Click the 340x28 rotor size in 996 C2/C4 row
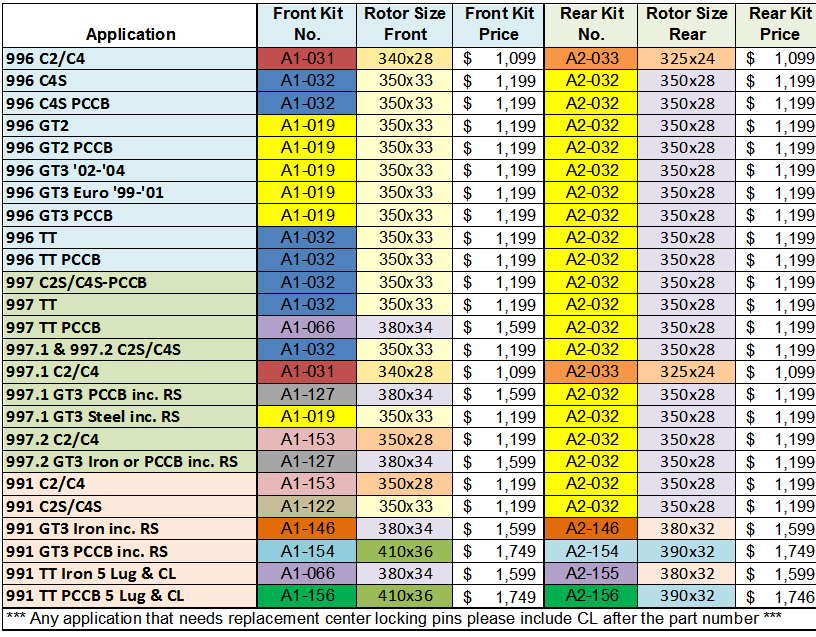Viewport: 816px width, 637px height. point(405,59)
